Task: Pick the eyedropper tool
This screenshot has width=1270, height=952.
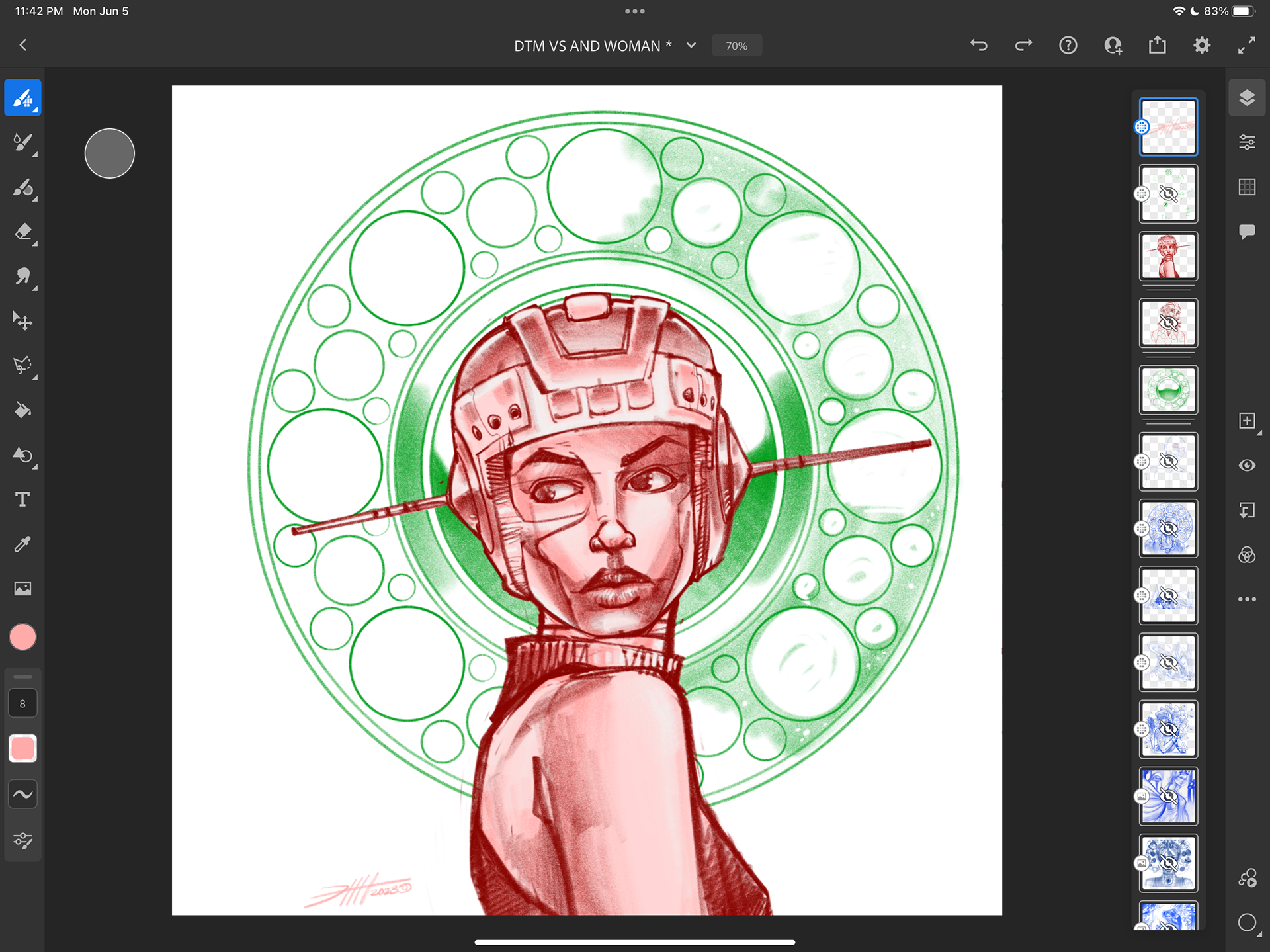Action: (x=22, y=544)
